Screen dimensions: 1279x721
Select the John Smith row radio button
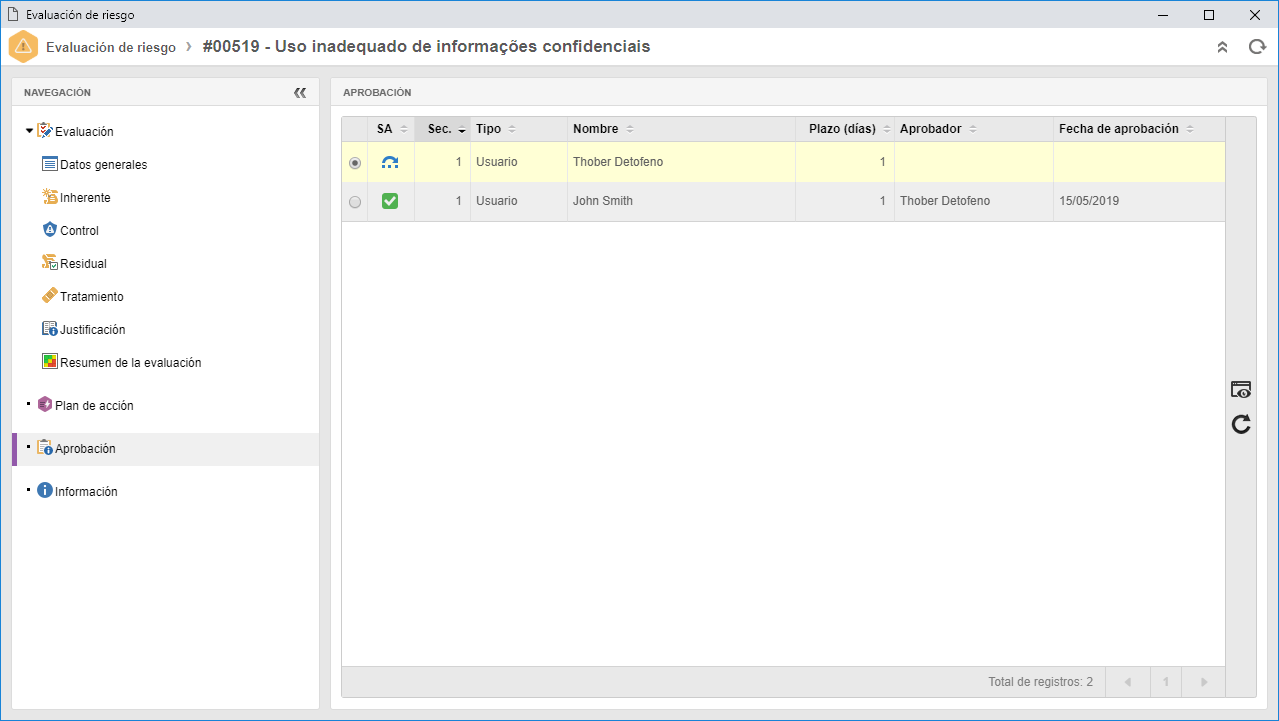[x=355, y=201]
